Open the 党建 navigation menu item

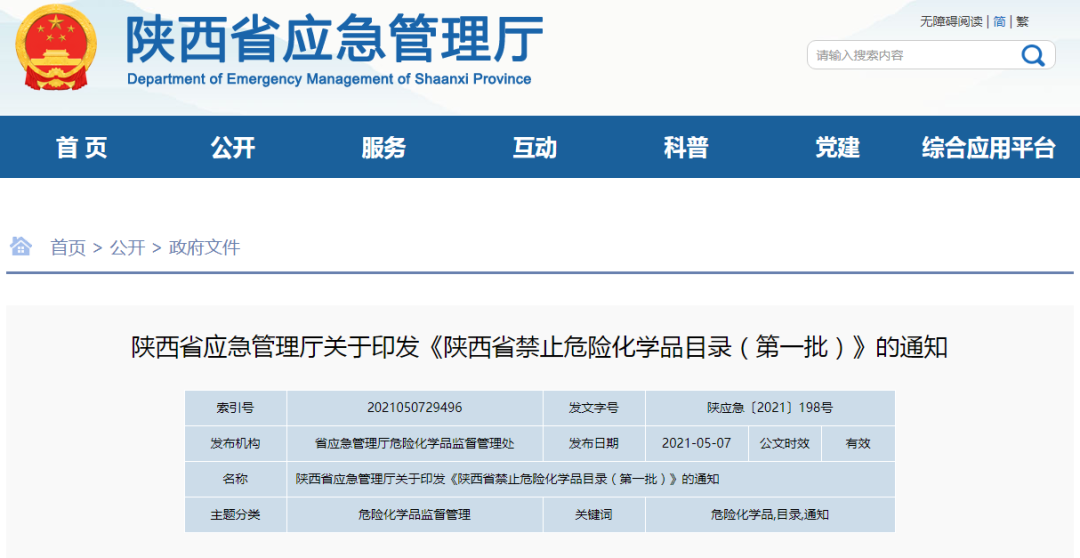coord(838,147)
